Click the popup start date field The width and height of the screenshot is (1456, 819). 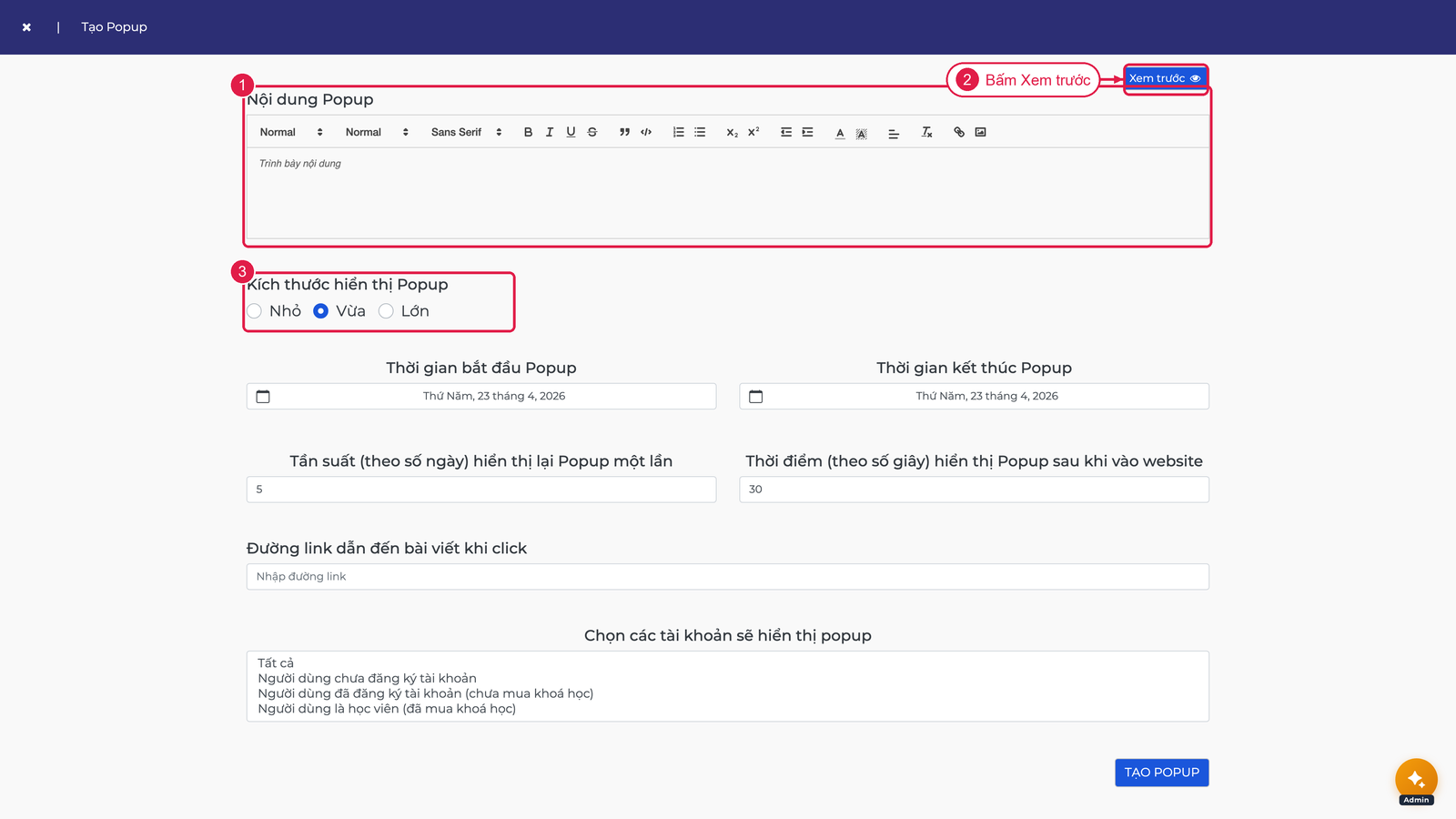point(481,396)
